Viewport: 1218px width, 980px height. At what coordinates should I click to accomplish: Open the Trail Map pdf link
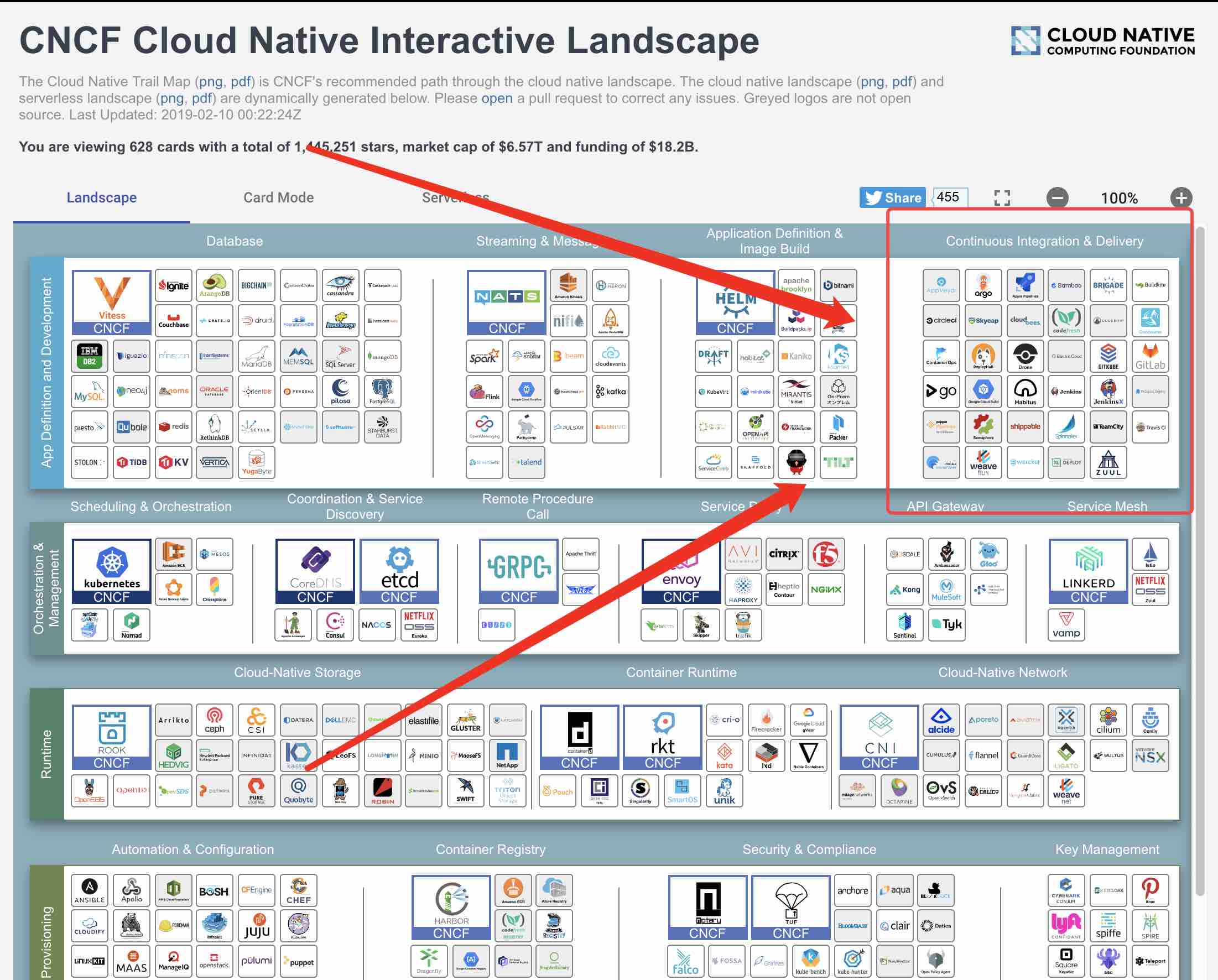pos(240,82)
